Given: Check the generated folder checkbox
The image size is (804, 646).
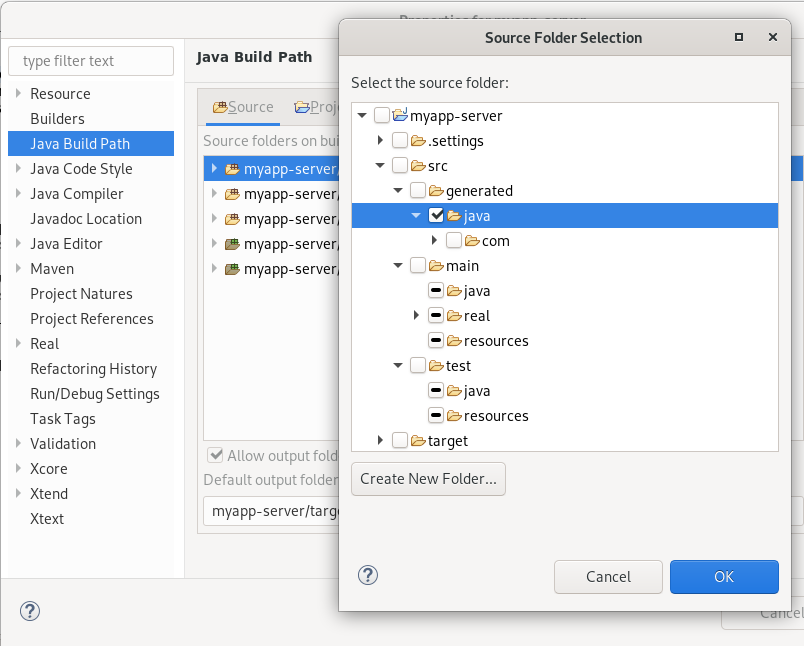Looking at the screenshot, I should pos(418,190).
